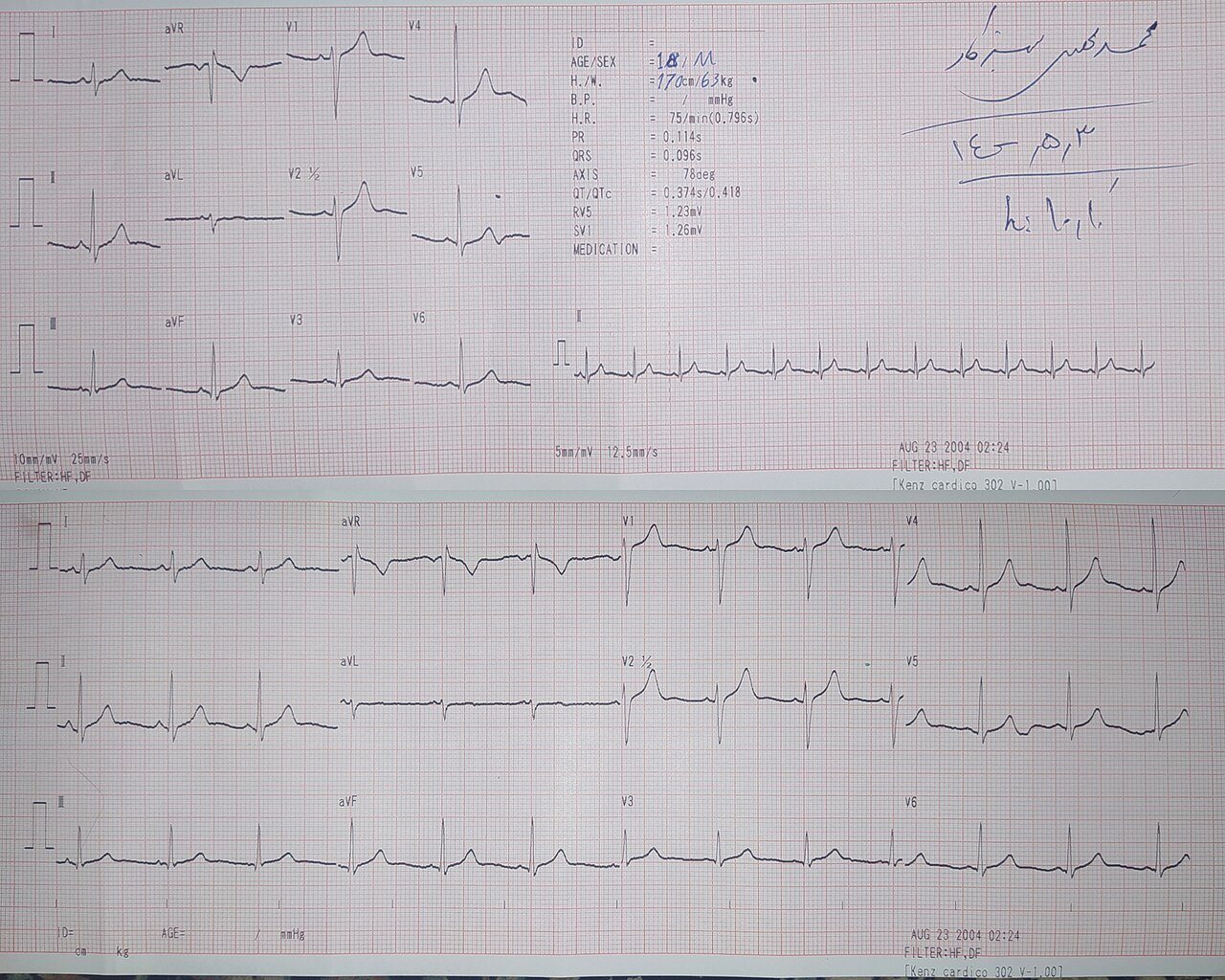Screen dimensions: 1225x980
Task: Click the V3 lead label on the lower strip
Action: tap(628, 801)
